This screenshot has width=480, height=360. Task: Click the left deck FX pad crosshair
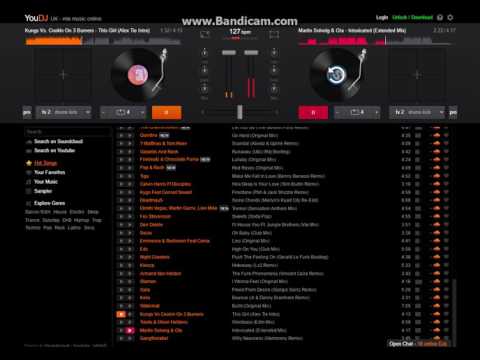click(63, 75)
